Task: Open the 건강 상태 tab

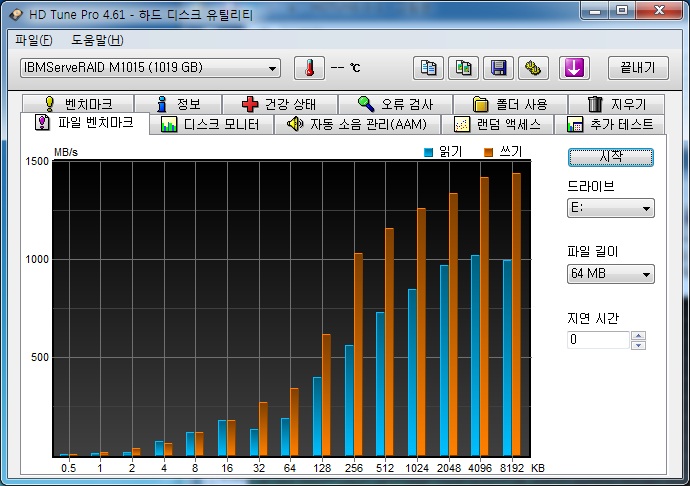Action: pos(279,104)
